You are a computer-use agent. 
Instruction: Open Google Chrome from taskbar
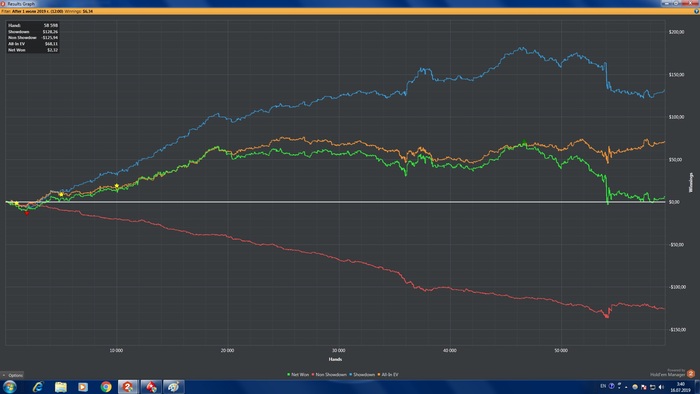coord(106,387)
